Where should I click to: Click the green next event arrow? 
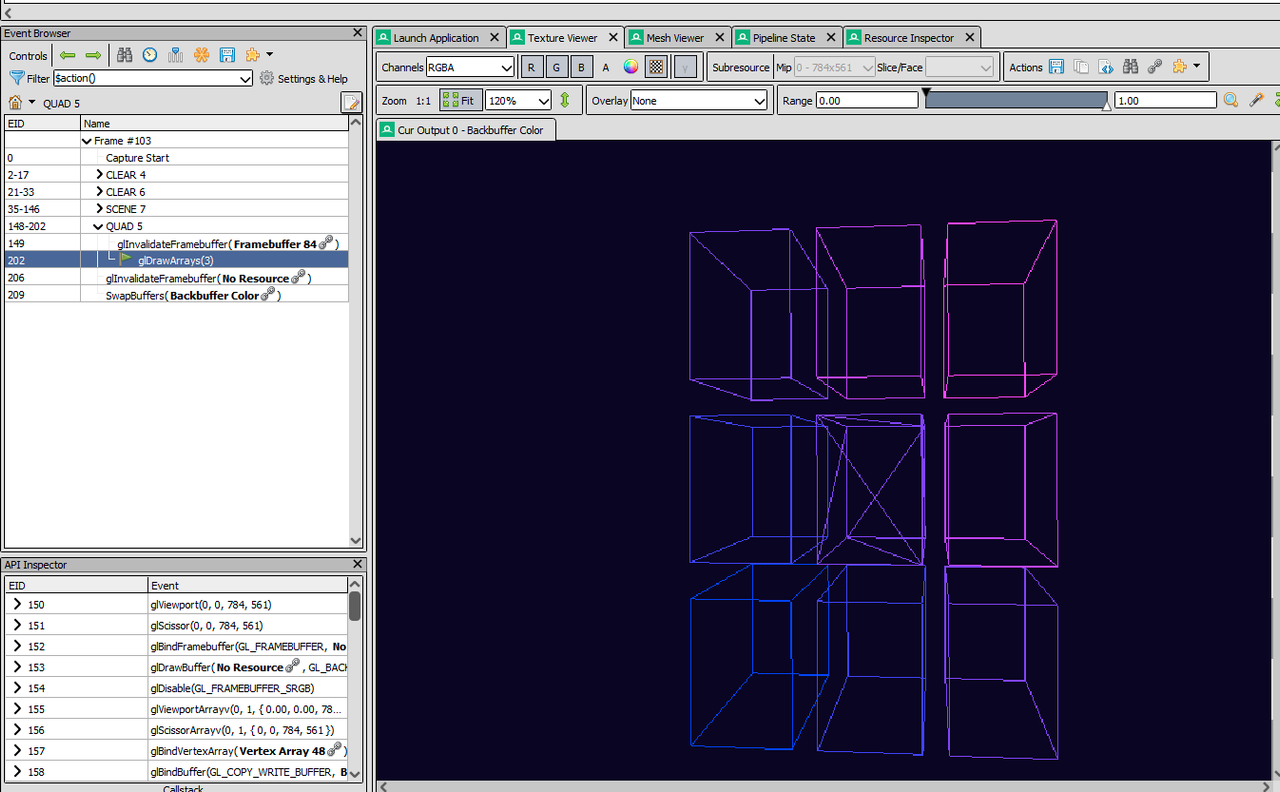pyautogui.click(x=93, y=55)
